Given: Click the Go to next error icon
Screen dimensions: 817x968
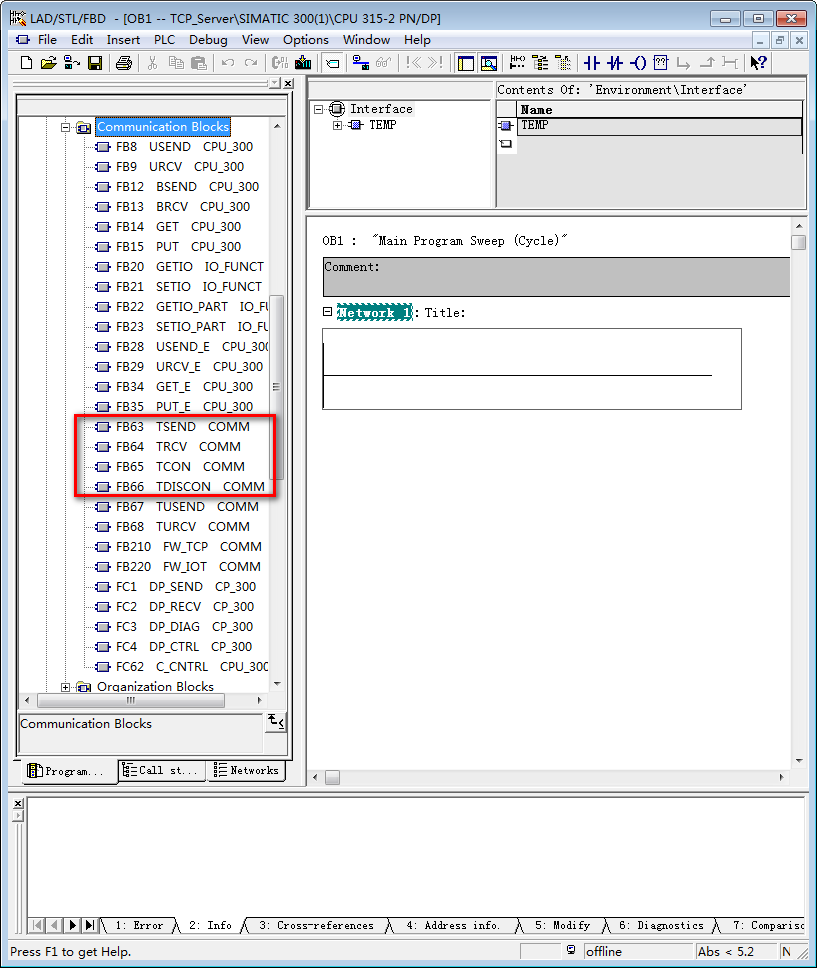Looking at the screenshot, I should 435,62.
